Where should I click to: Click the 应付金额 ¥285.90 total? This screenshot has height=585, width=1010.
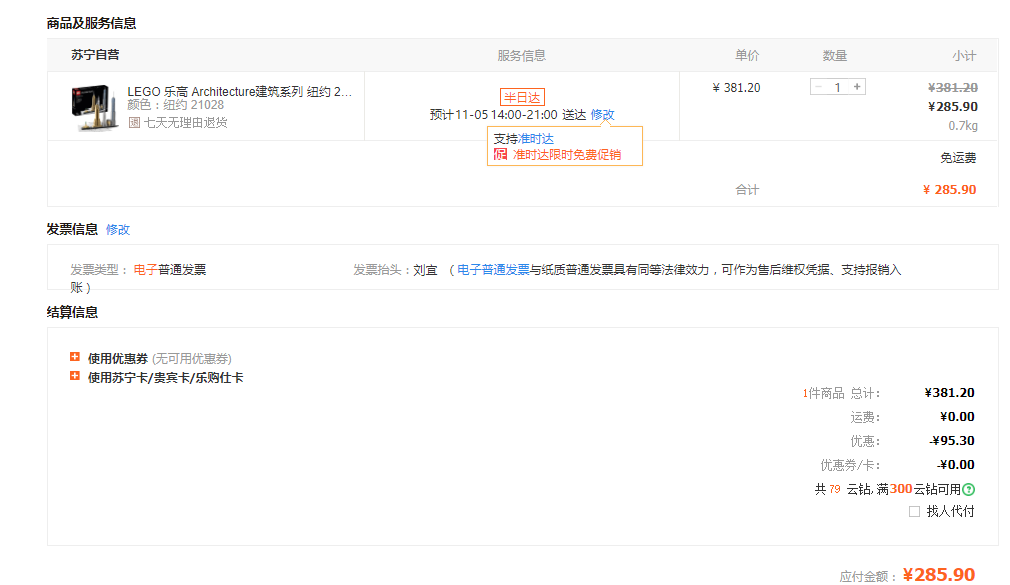click(x=939, y=574)
